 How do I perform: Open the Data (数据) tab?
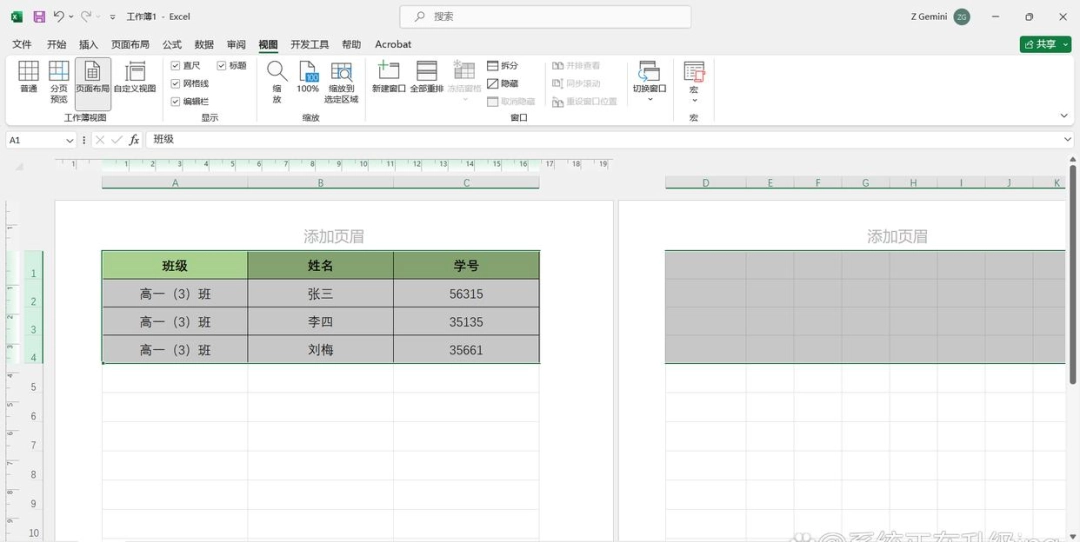point(205,44)
